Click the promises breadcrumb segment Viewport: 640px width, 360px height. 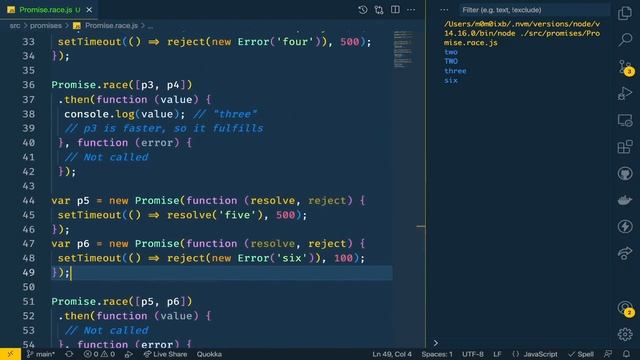coord(46,25)
